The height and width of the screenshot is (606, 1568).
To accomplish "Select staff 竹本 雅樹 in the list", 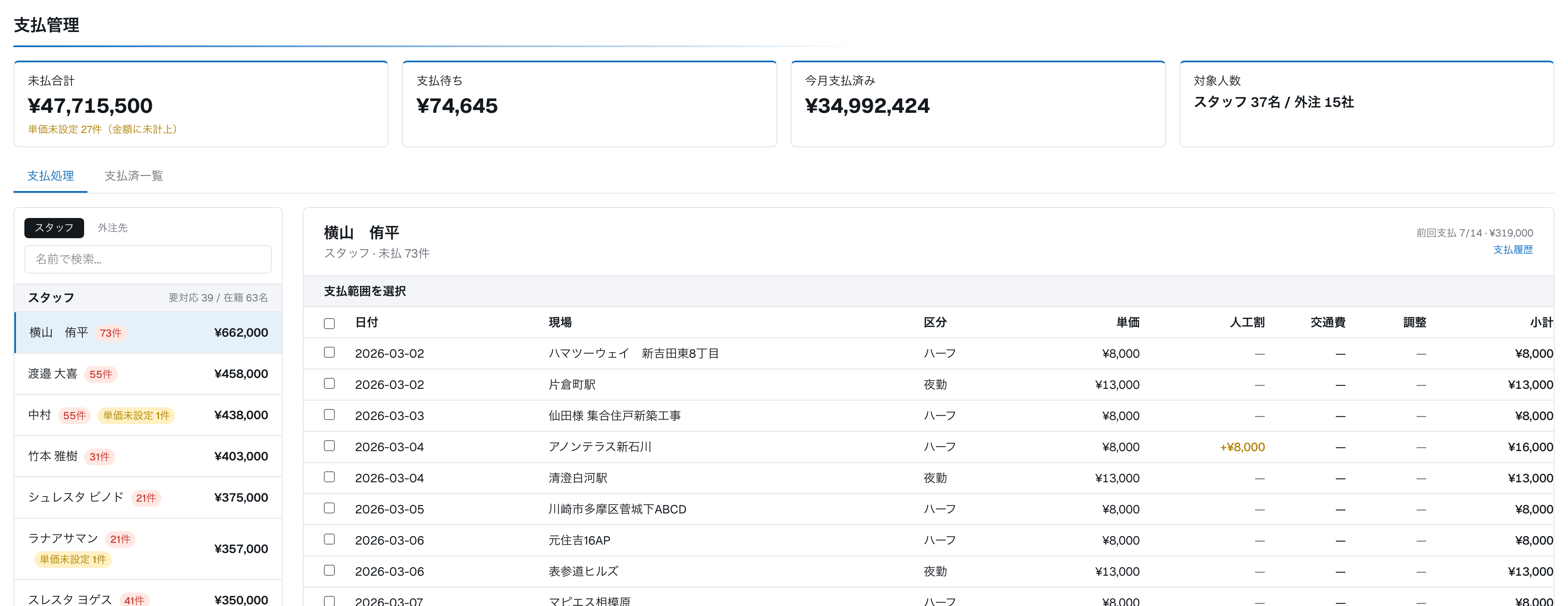I will [x=148, y=457].
